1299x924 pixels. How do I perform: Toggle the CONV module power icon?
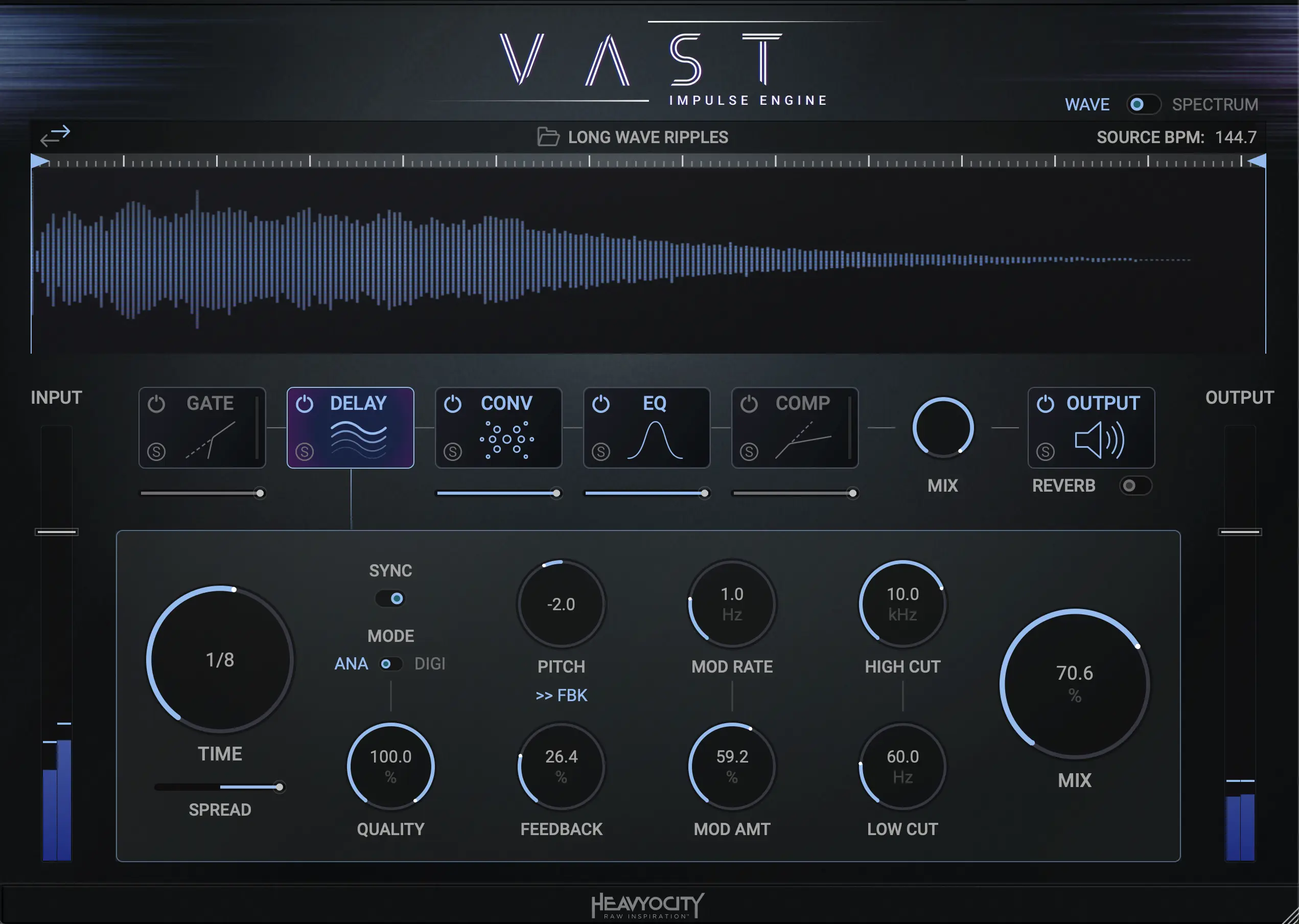click(453, 404)
